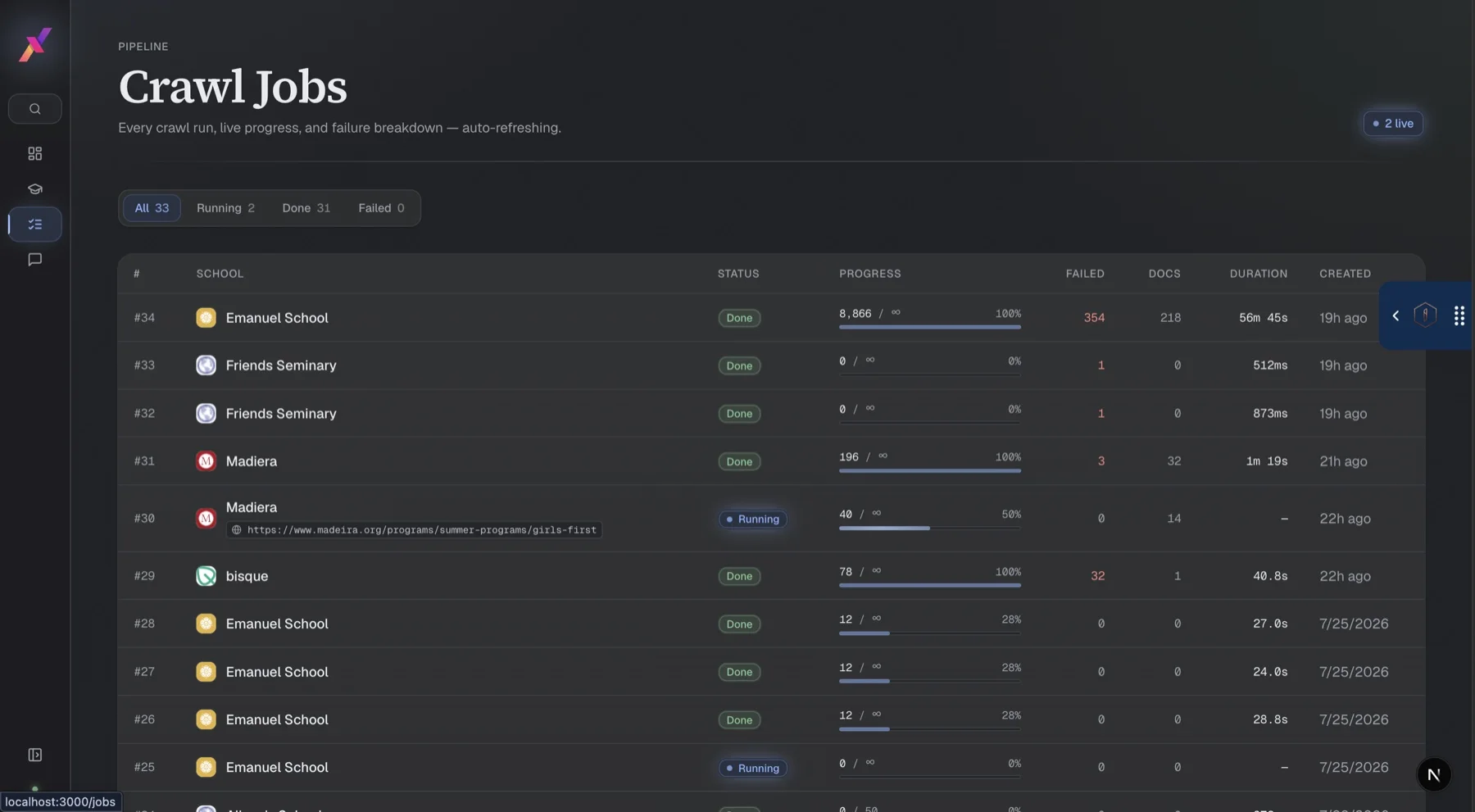Click the Running status badge in row #25

(753, 769)
